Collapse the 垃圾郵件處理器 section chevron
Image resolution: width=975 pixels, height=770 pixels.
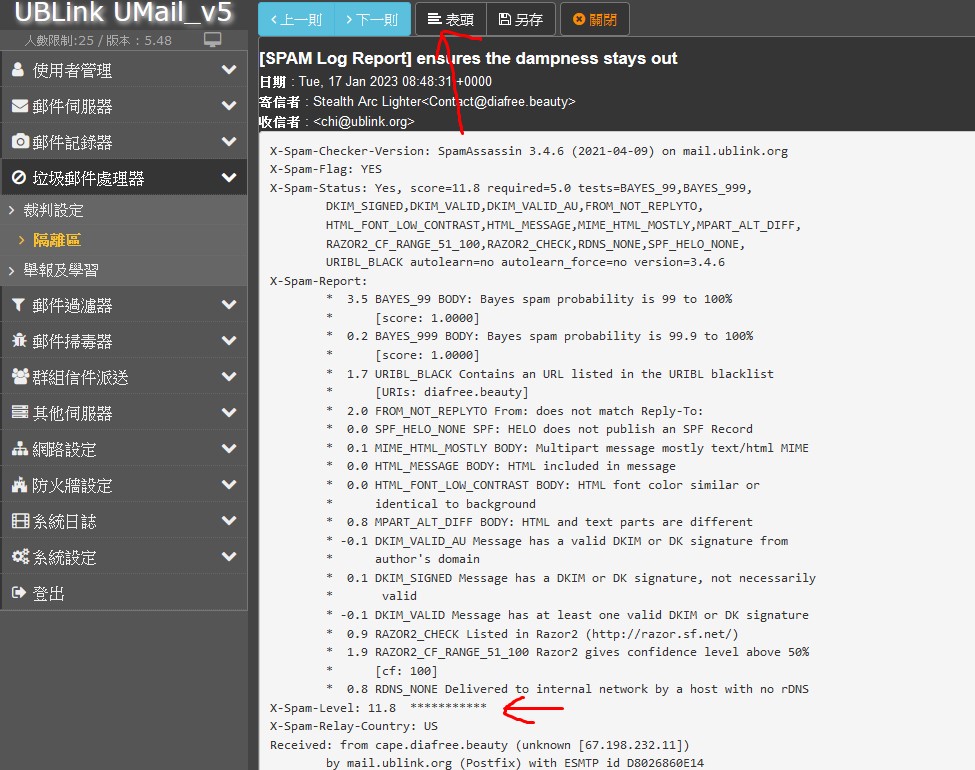(x=229, y=178)
